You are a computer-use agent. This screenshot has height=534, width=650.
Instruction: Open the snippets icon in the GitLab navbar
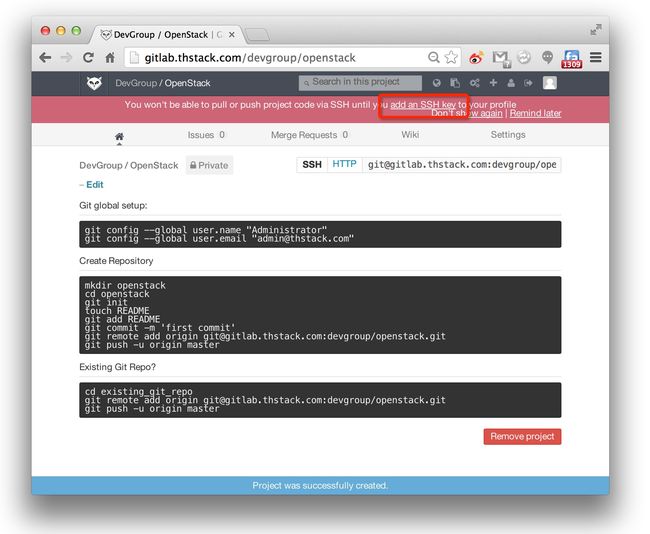[x=455, y=83]
